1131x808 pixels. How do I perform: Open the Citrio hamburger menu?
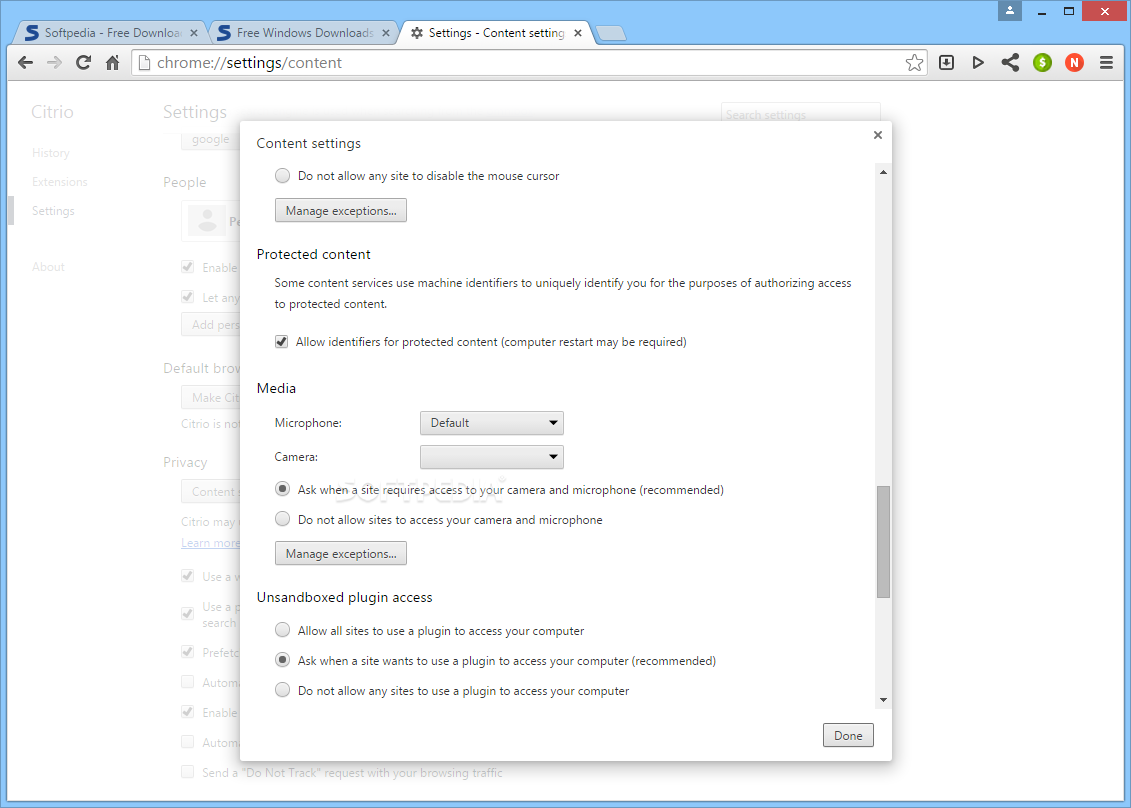(1106, 63)
